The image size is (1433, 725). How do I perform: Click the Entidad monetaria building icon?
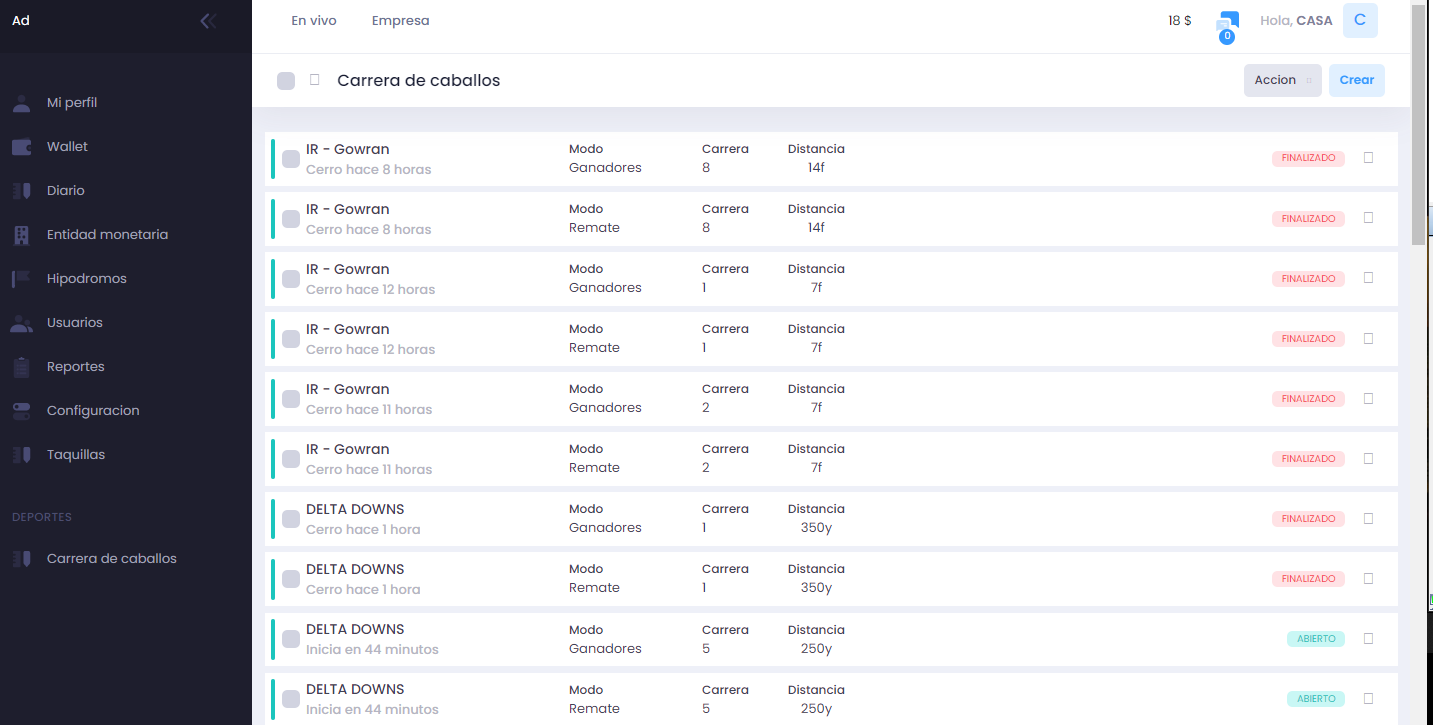click(22, 235)
